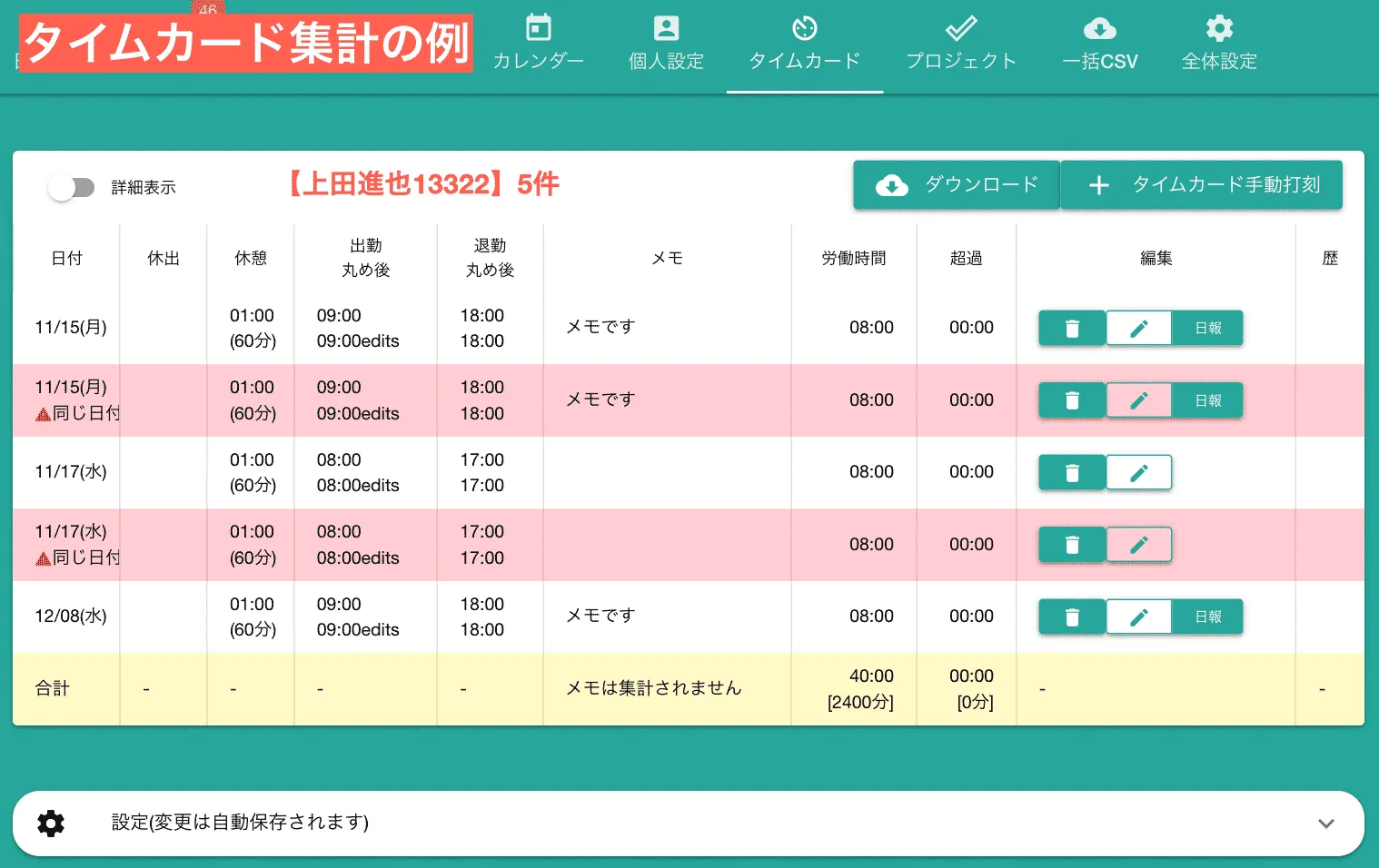Click the 一括CSV cloud upload icon
This screenshot has width=1379, height=868.
[1100, 28]
